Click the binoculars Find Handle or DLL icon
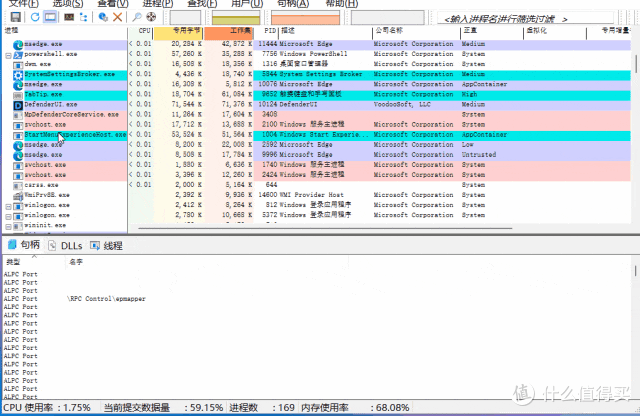Image resolution: width=640 pixels, height=416 pixels. [137, 17]
